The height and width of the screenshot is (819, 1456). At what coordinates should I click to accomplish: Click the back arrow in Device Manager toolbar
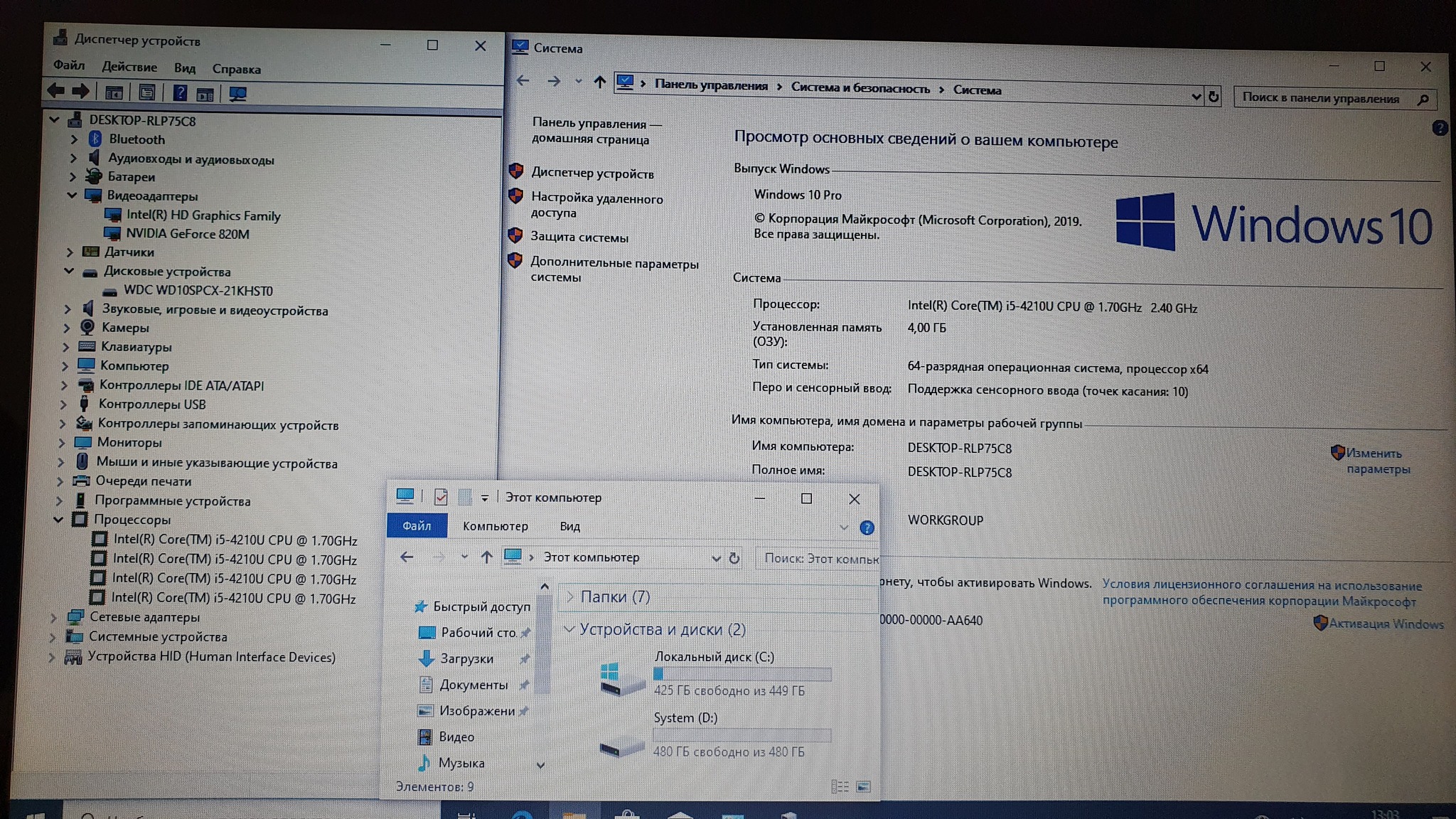point(56,90)
